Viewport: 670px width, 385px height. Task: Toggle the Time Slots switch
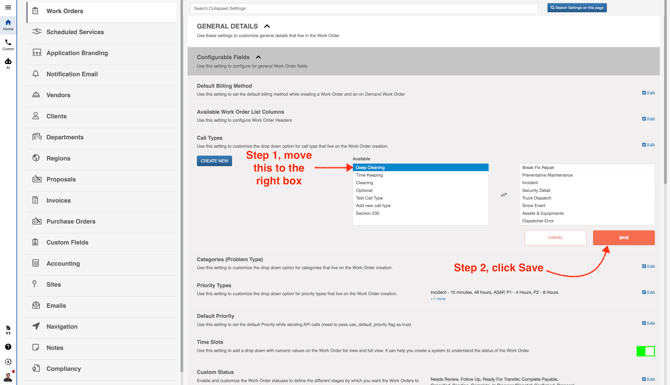coord(645,351)
